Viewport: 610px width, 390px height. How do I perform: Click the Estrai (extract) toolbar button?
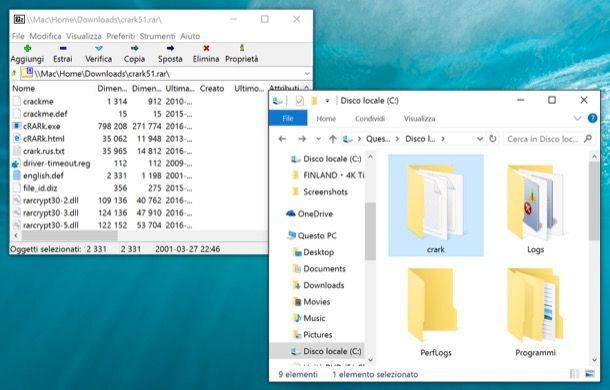point(63,54)
